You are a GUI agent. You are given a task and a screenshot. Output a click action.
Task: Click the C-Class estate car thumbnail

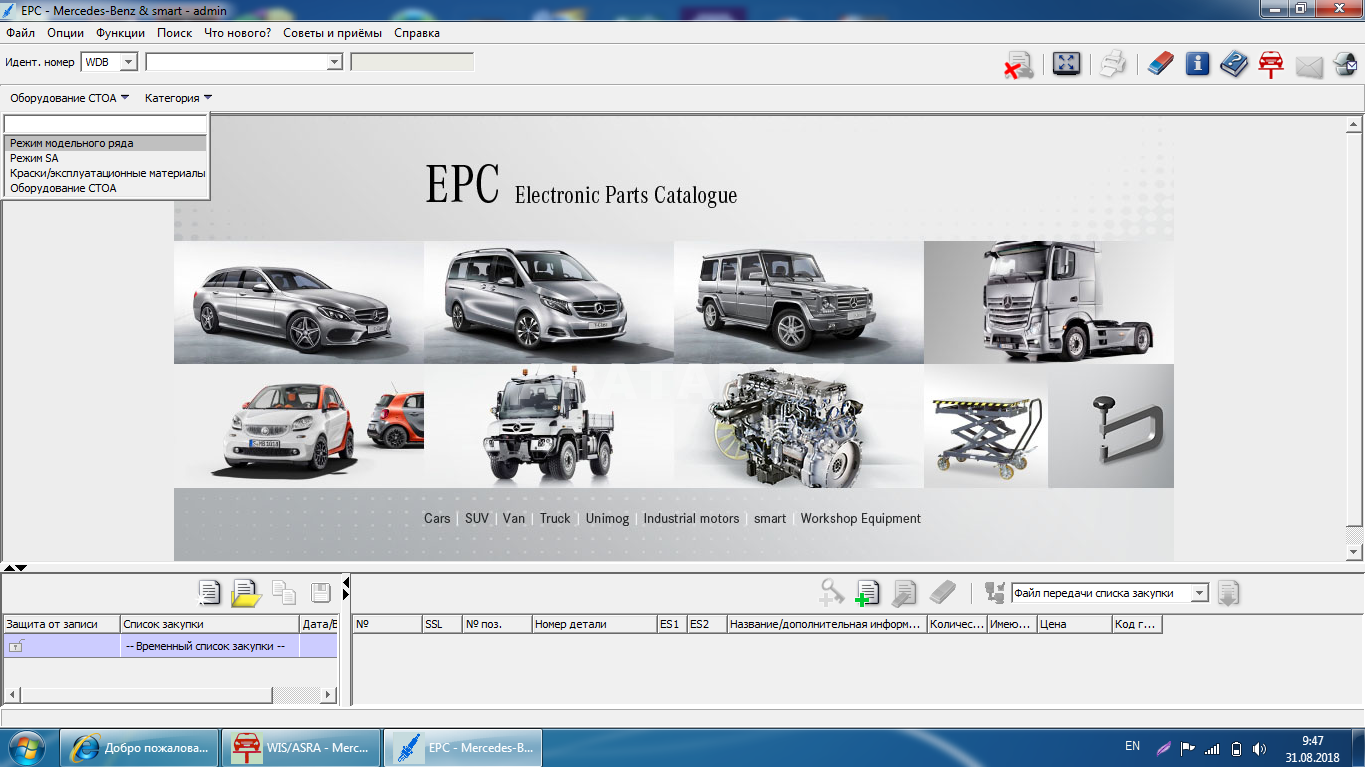299,302
